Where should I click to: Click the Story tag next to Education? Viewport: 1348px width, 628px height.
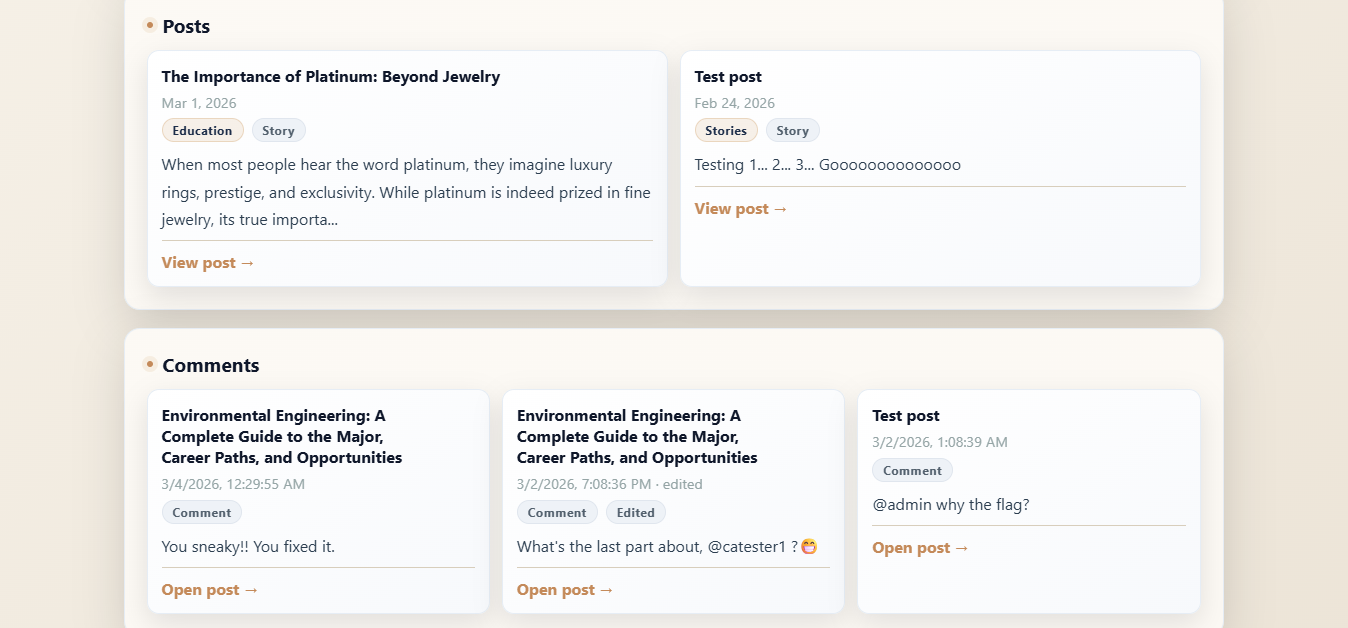point(278,130)
